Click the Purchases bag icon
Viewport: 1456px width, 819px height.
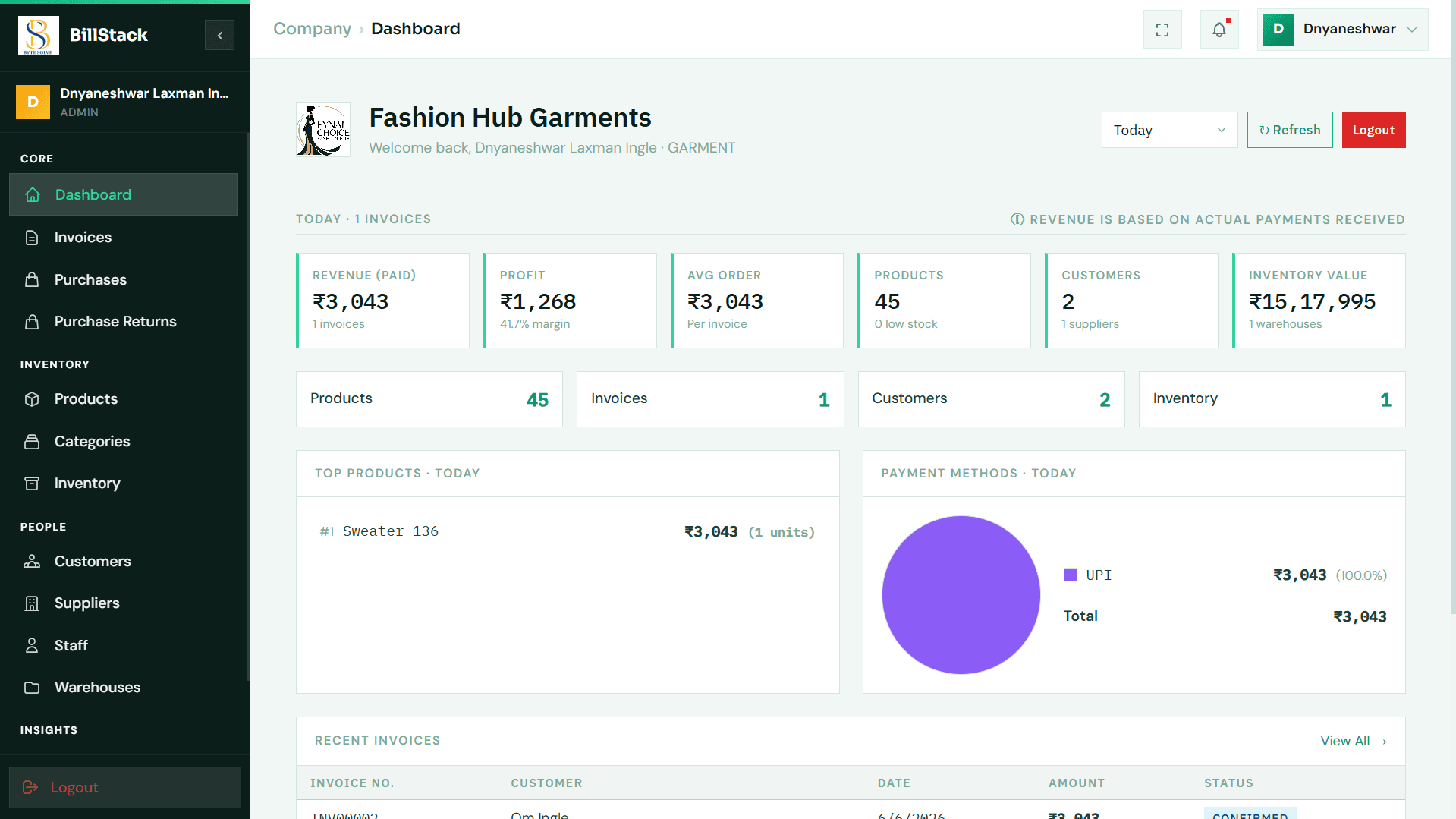tap(32, 280)
